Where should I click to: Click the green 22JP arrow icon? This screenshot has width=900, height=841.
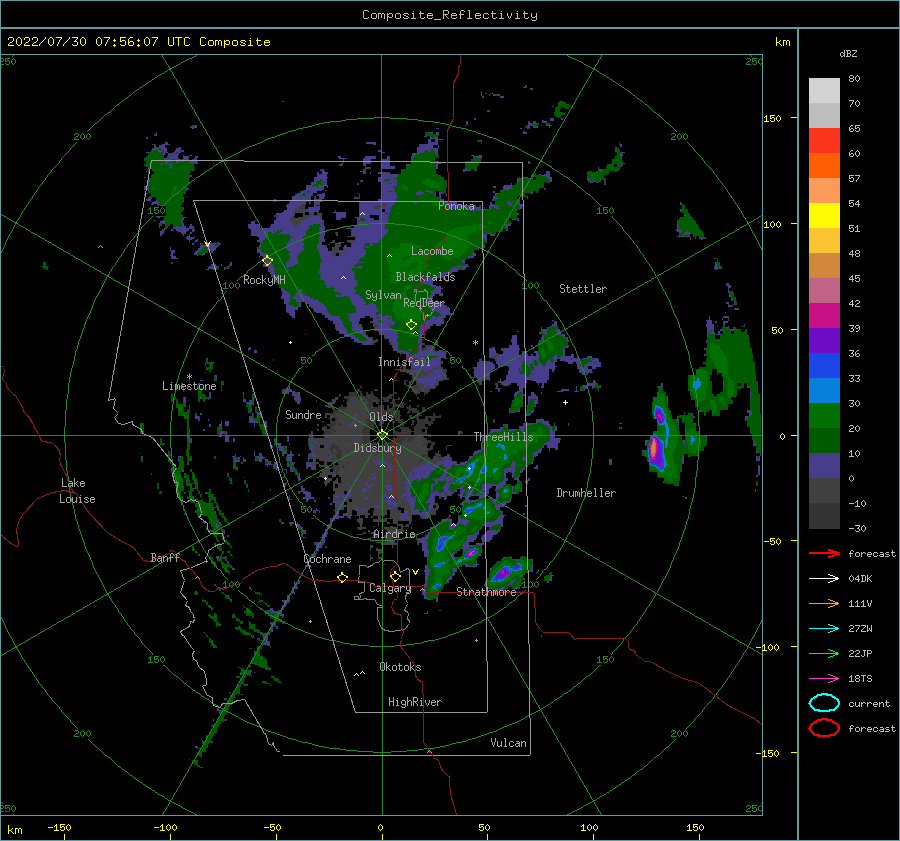(x=824, y=653)
